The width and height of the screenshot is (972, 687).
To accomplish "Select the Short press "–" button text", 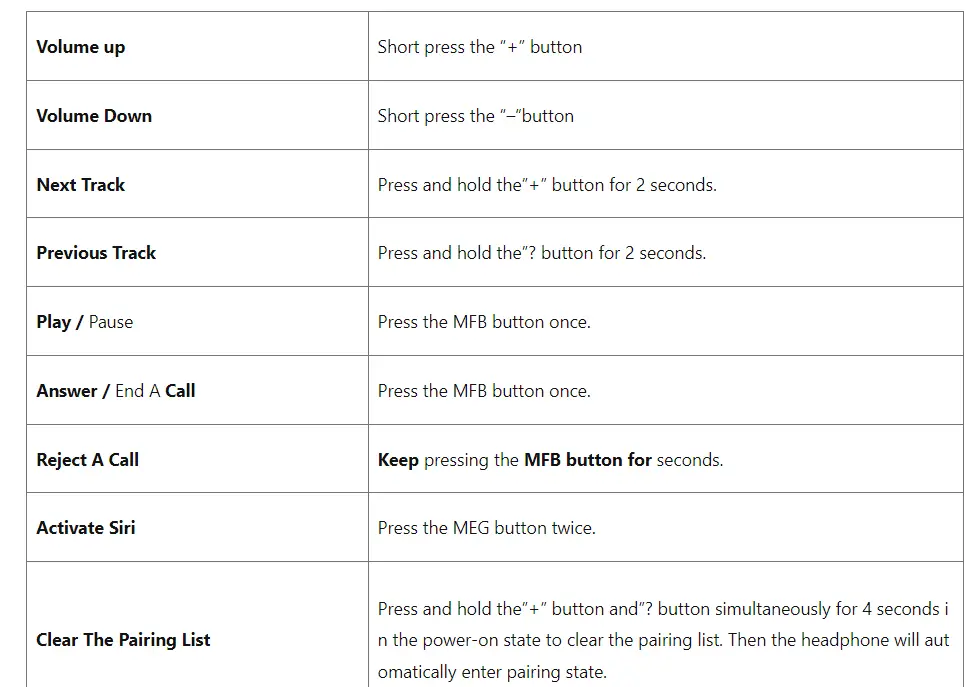I will pos(475,116).
